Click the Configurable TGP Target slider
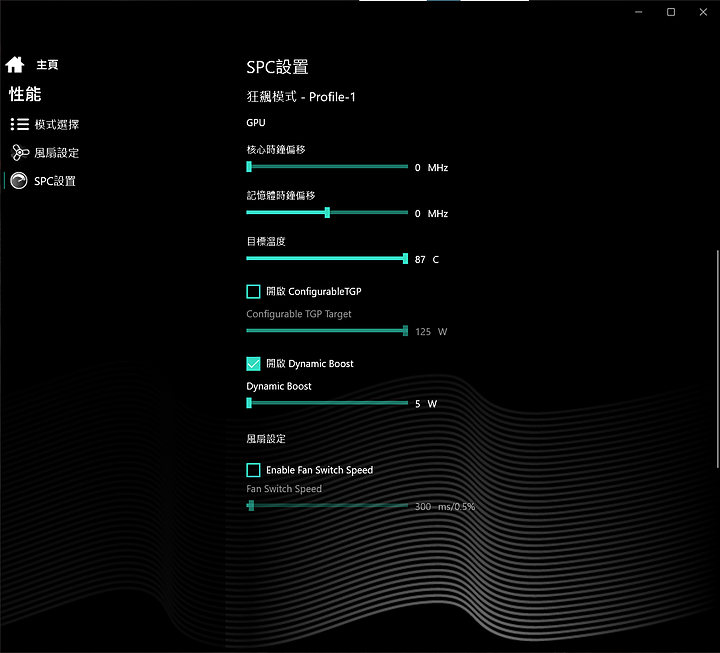The image size is (720, 653). tap(327, 331)
